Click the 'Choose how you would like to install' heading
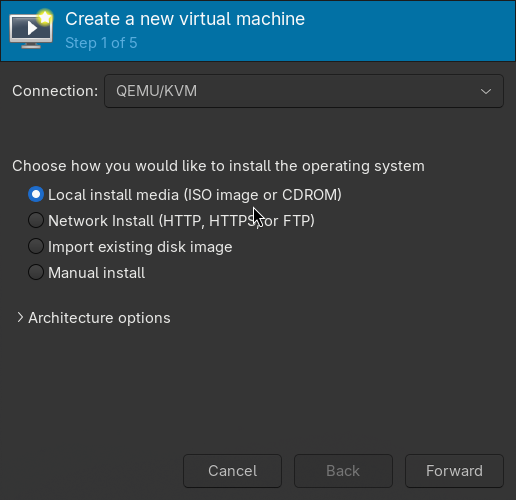This screenshot has width=516, height=500. pos(219,166)
